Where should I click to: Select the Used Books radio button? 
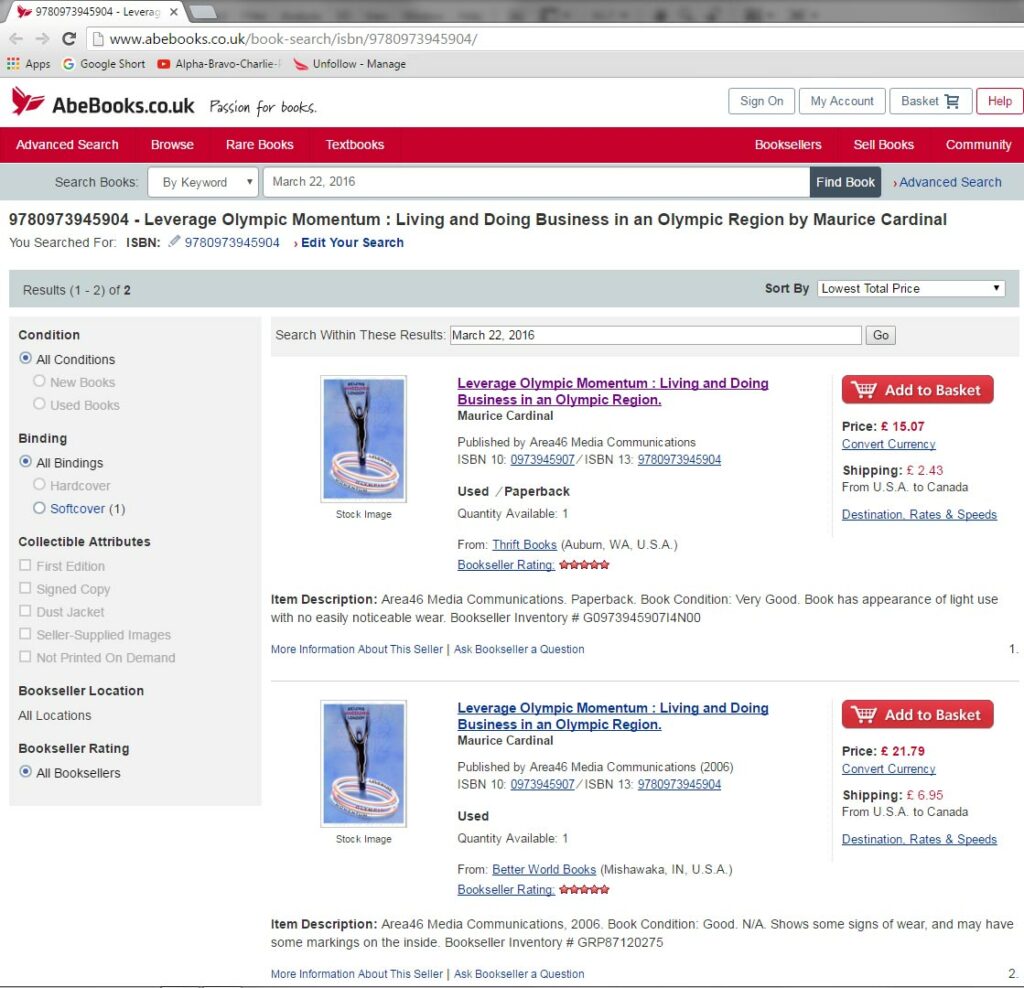coord(39,404)
